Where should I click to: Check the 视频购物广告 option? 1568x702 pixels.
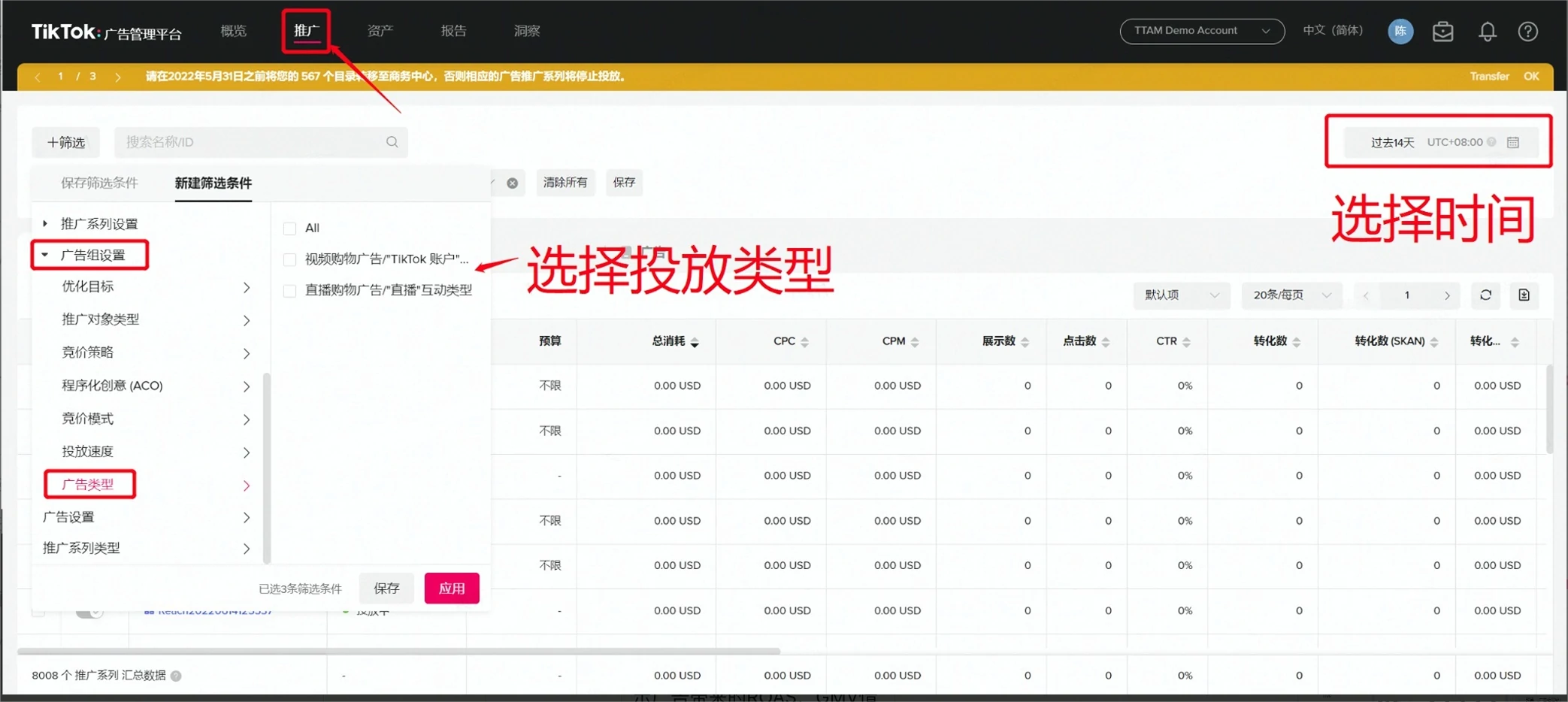pos(289,259)
